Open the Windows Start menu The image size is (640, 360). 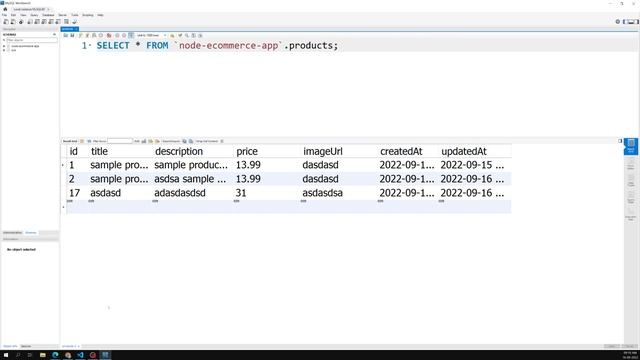click(x=6, y=355)
